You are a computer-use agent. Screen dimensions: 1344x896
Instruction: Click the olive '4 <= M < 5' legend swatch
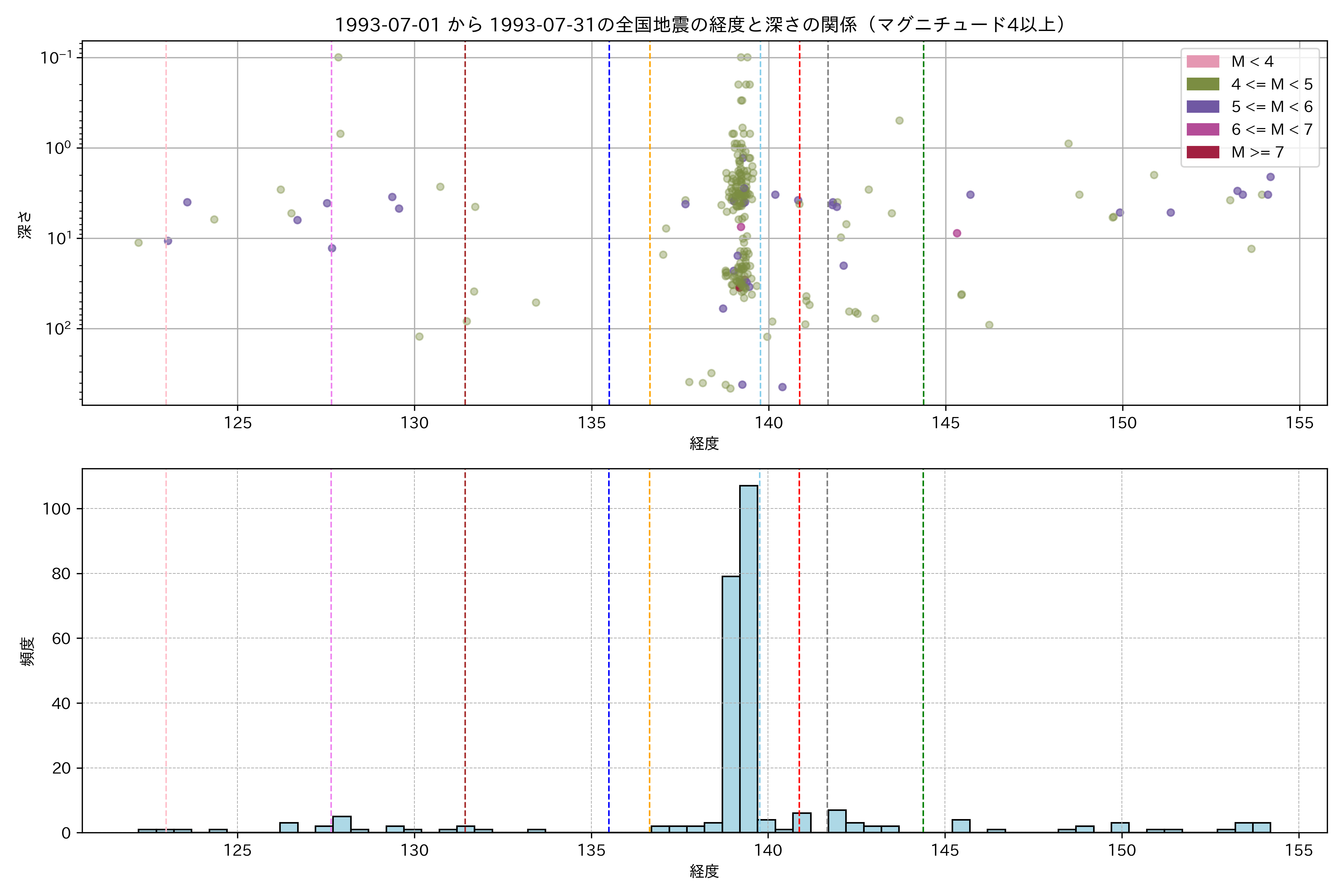point(1202,84)
